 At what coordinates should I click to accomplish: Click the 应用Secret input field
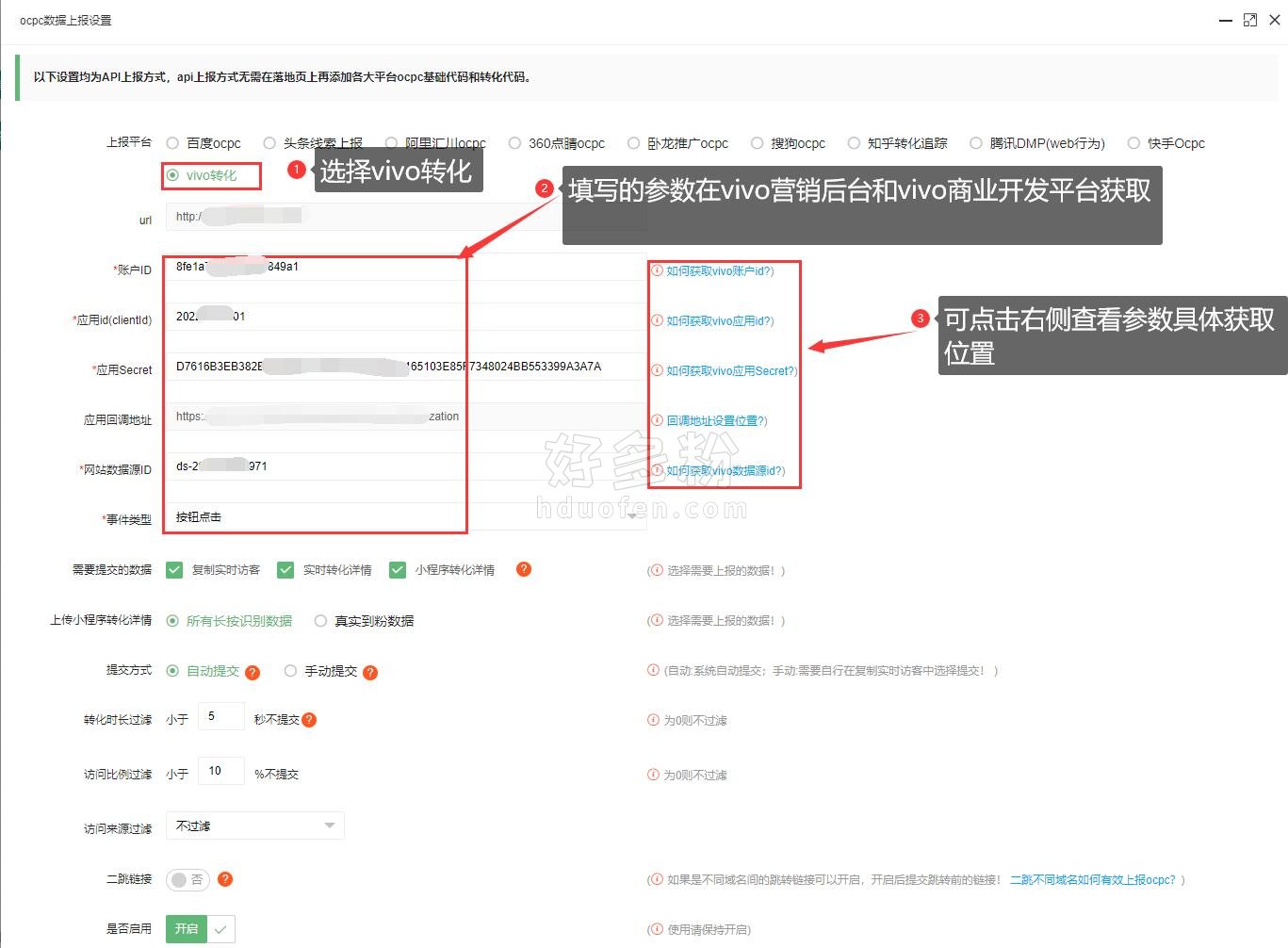[406, 367]
